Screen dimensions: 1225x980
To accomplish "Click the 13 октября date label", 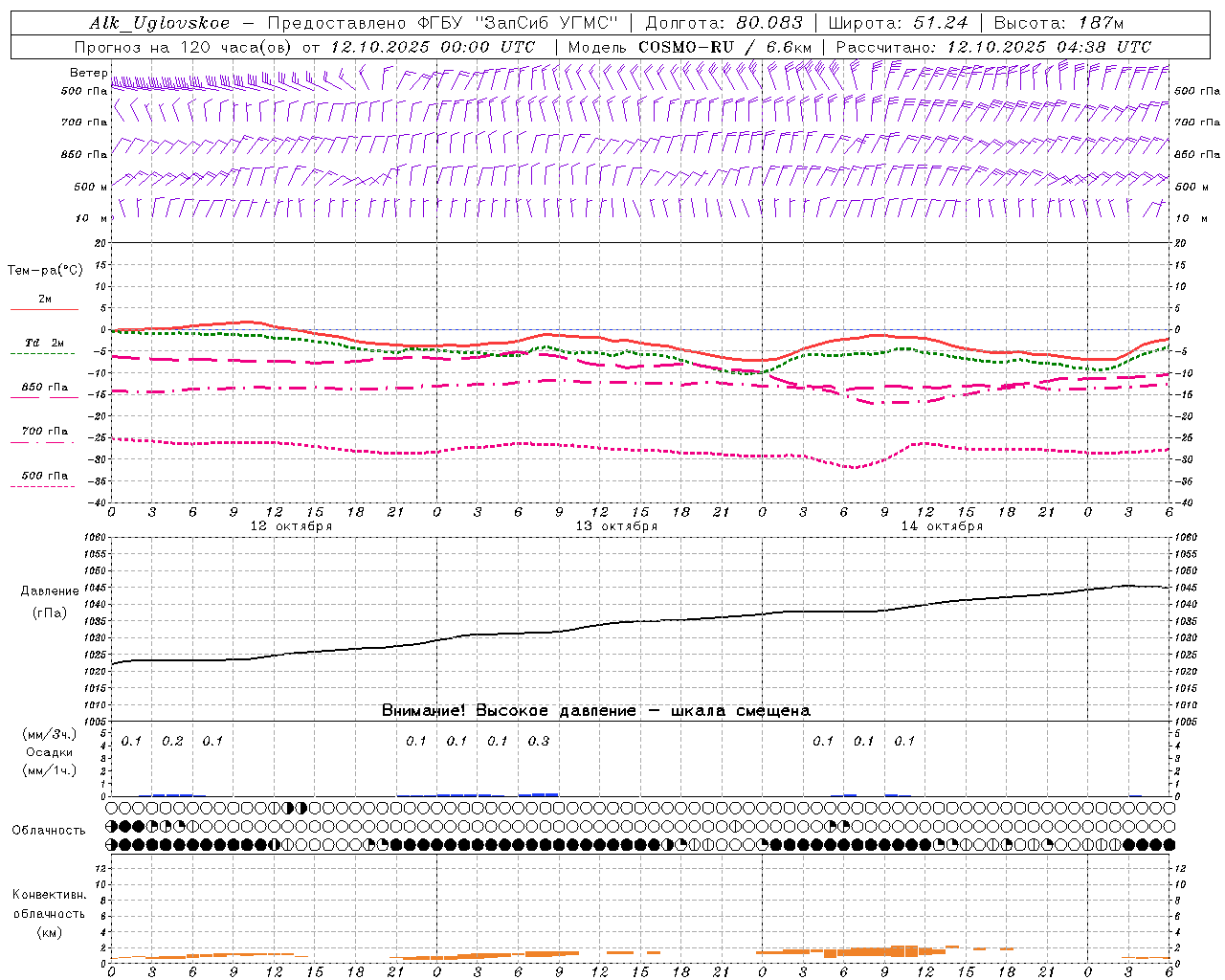I will (616, 526).
